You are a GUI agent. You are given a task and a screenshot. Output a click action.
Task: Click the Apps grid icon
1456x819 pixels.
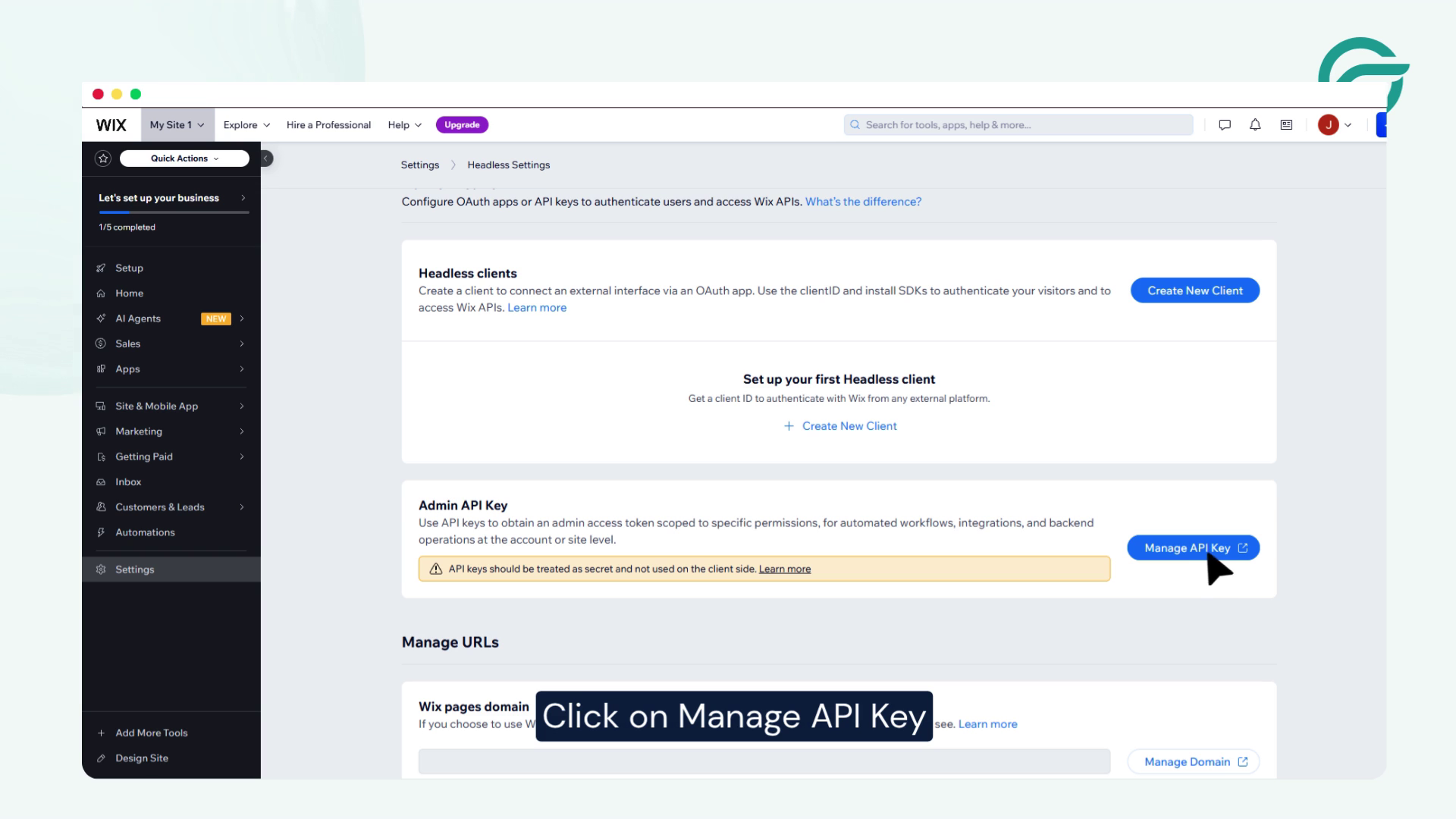point(101,369)
